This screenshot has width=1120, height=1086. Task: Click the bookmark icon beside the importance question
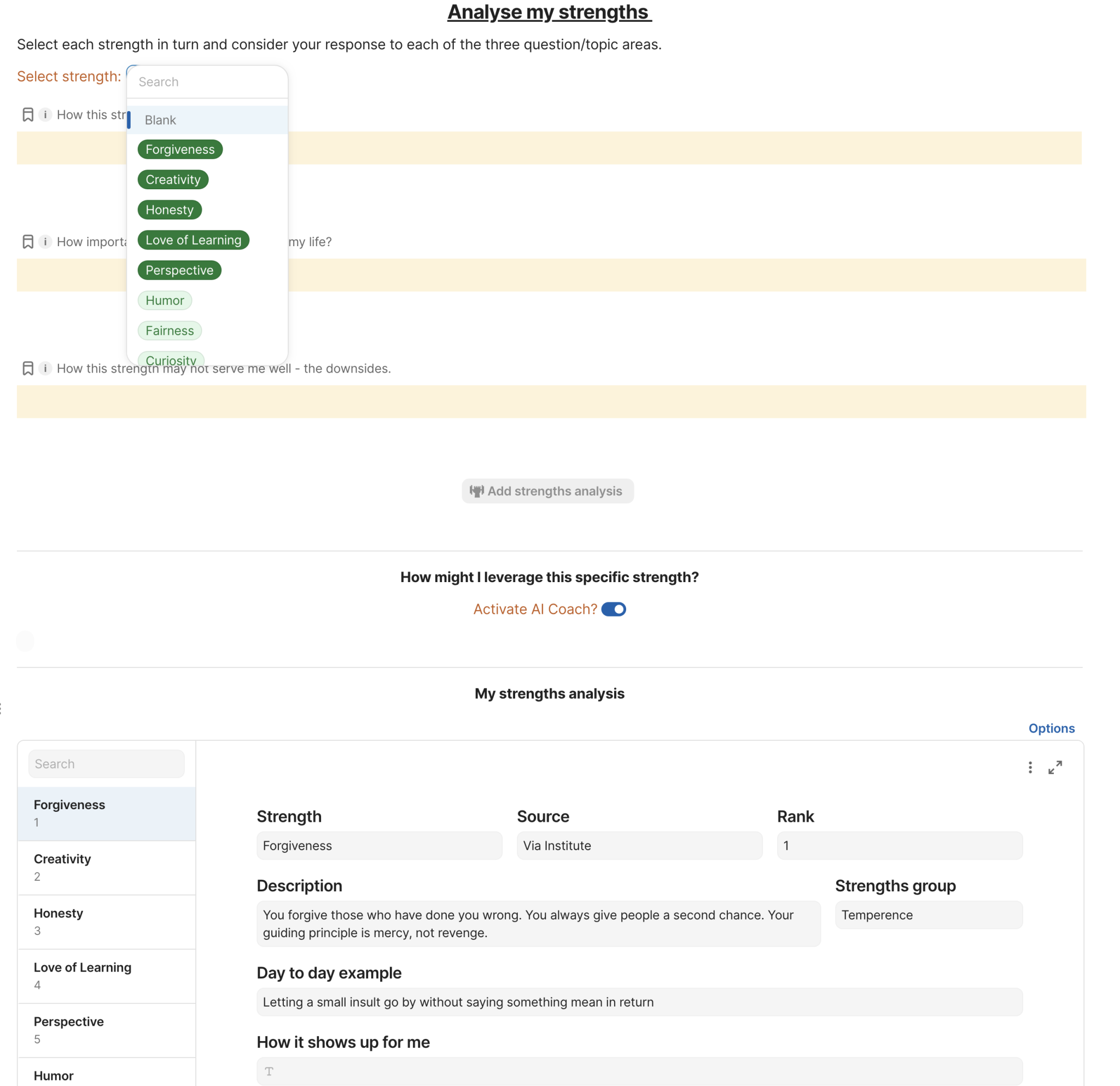point(27,242)
